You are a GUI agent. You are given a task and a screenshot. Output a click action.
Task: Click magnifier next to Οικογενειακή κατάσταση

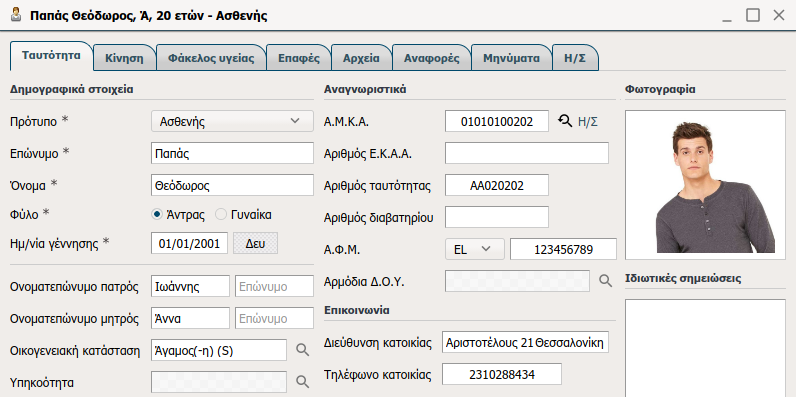[x=303, y=349]
